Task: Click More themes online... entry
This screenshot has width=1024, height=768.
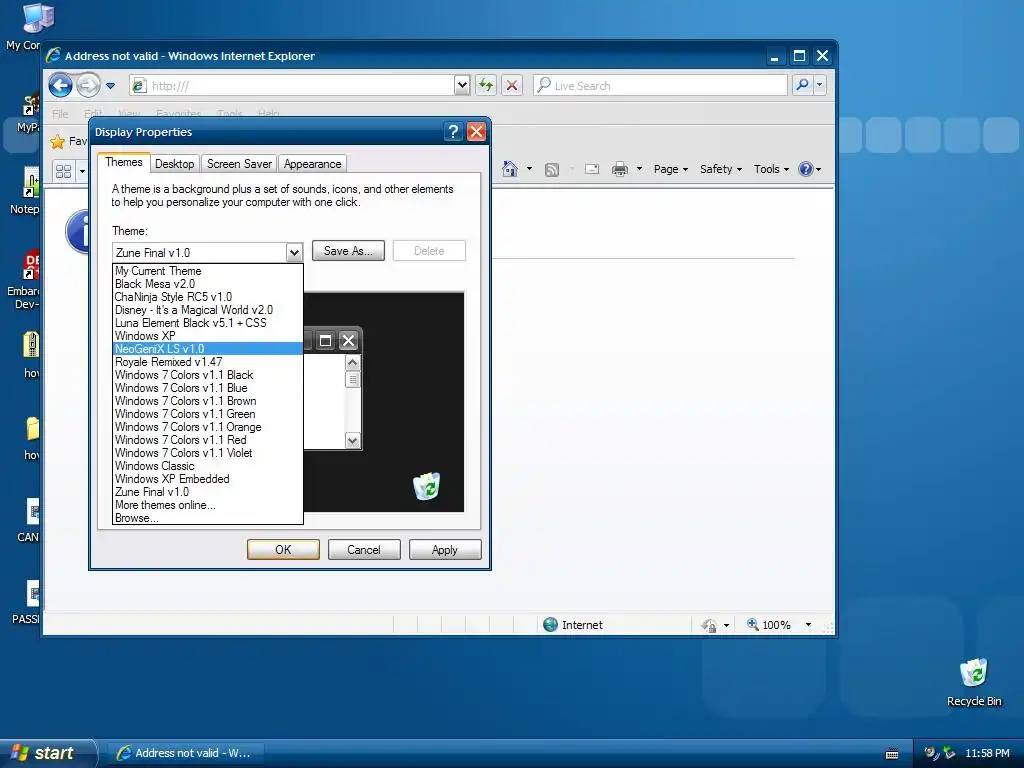Action: (208, 505)
